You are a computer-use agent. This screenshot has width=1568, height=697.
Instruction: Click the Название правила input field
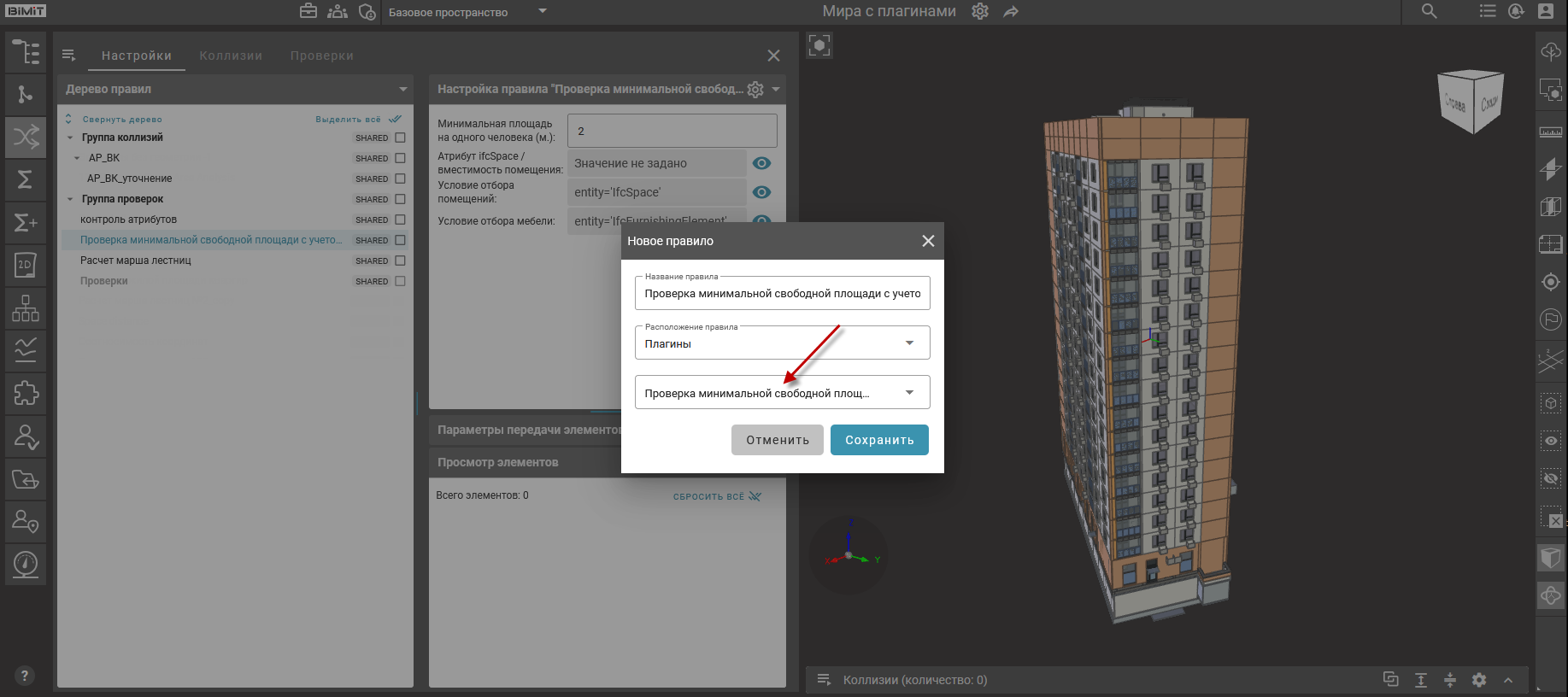coord(781,294)
